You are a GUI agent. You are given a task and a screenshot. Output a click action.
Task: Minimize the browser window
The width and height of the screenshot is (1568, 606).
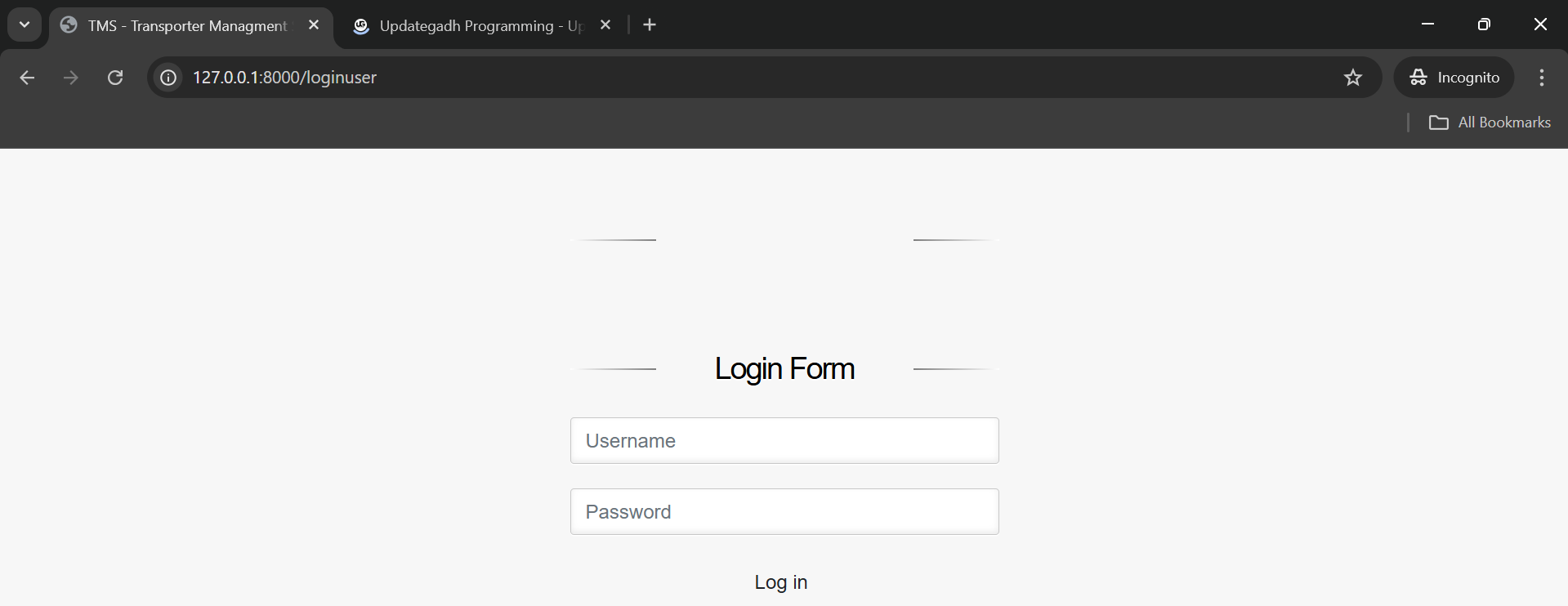click(x=1428, y=25)
